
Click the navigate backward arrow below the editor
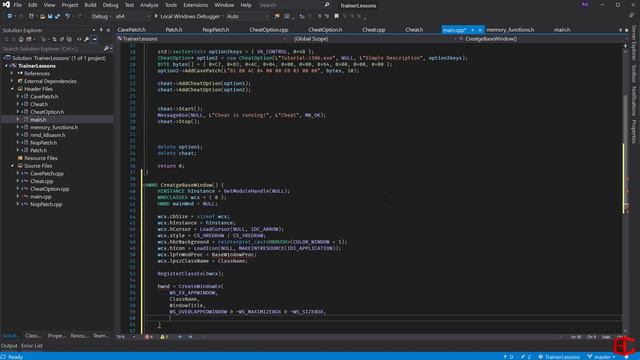pos(180,337)
